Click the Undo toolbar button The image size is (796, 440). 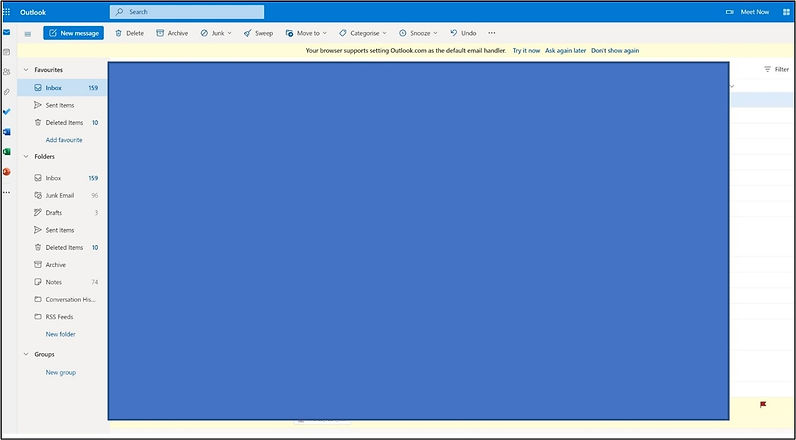click(x=463, y=33)
